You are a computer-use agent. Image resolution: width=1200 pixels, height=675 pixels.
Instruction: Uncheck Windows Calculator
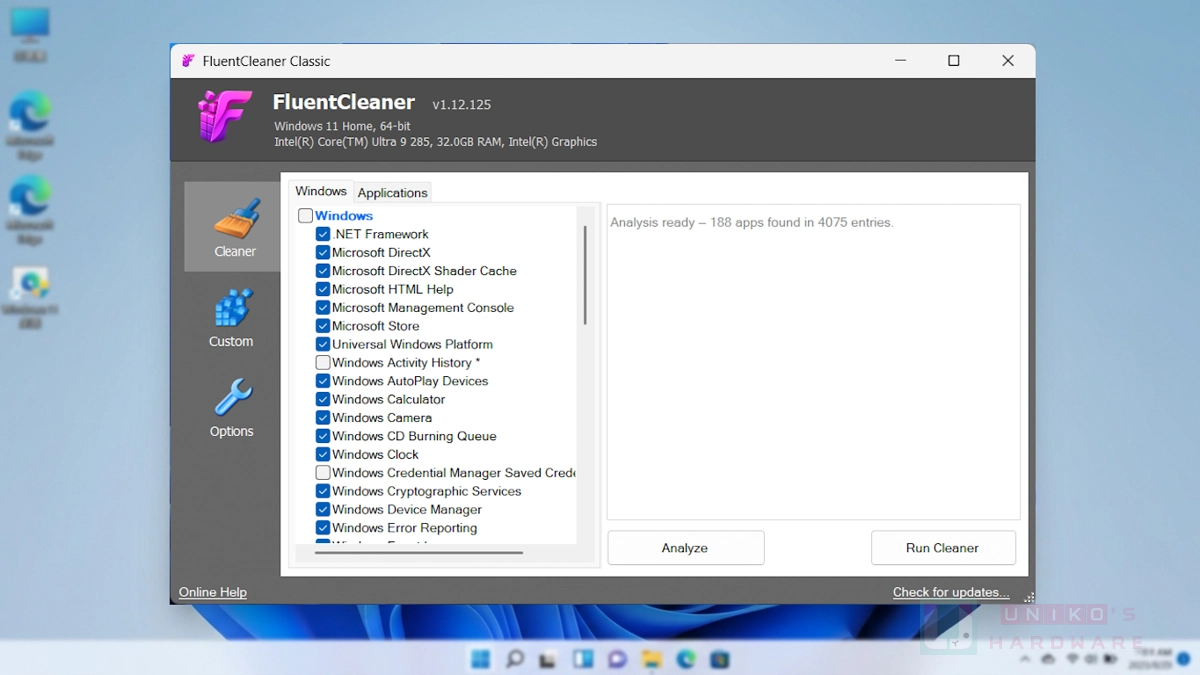point(323,399)
